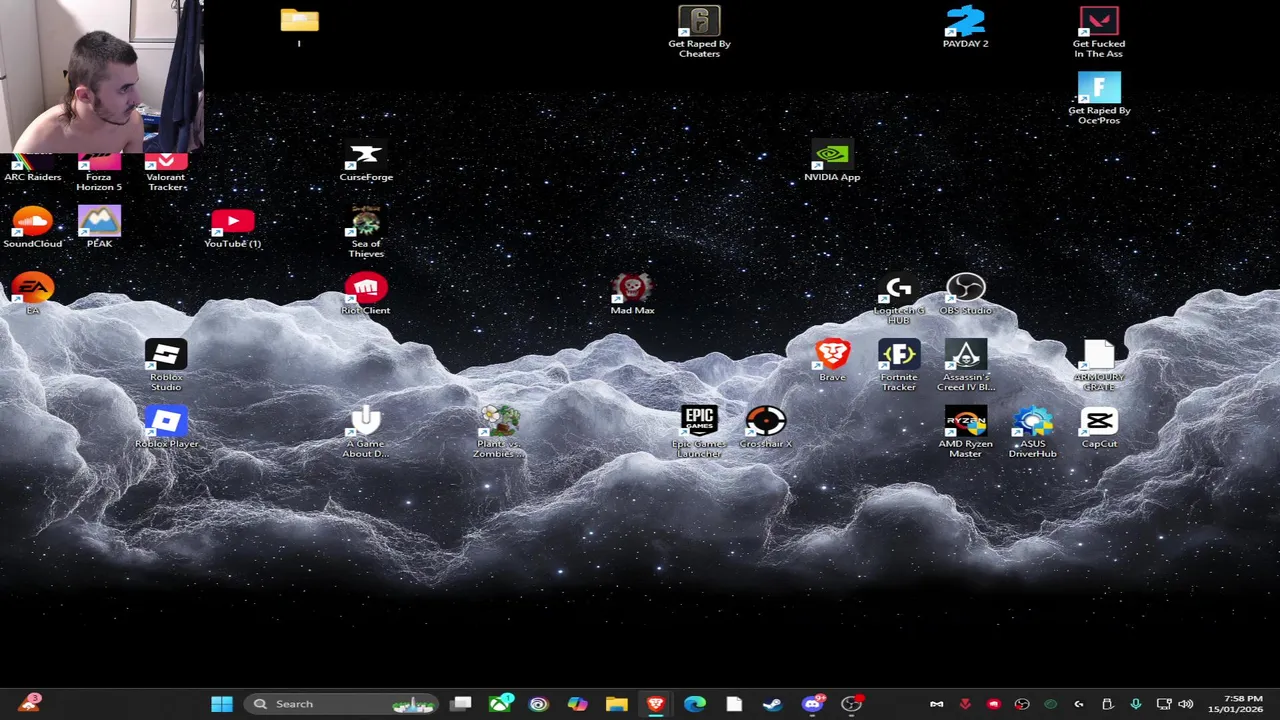This screenshot has height=720, width=1280.
Task: Launch the PEAK game icon
Action: tap(99, 229)
